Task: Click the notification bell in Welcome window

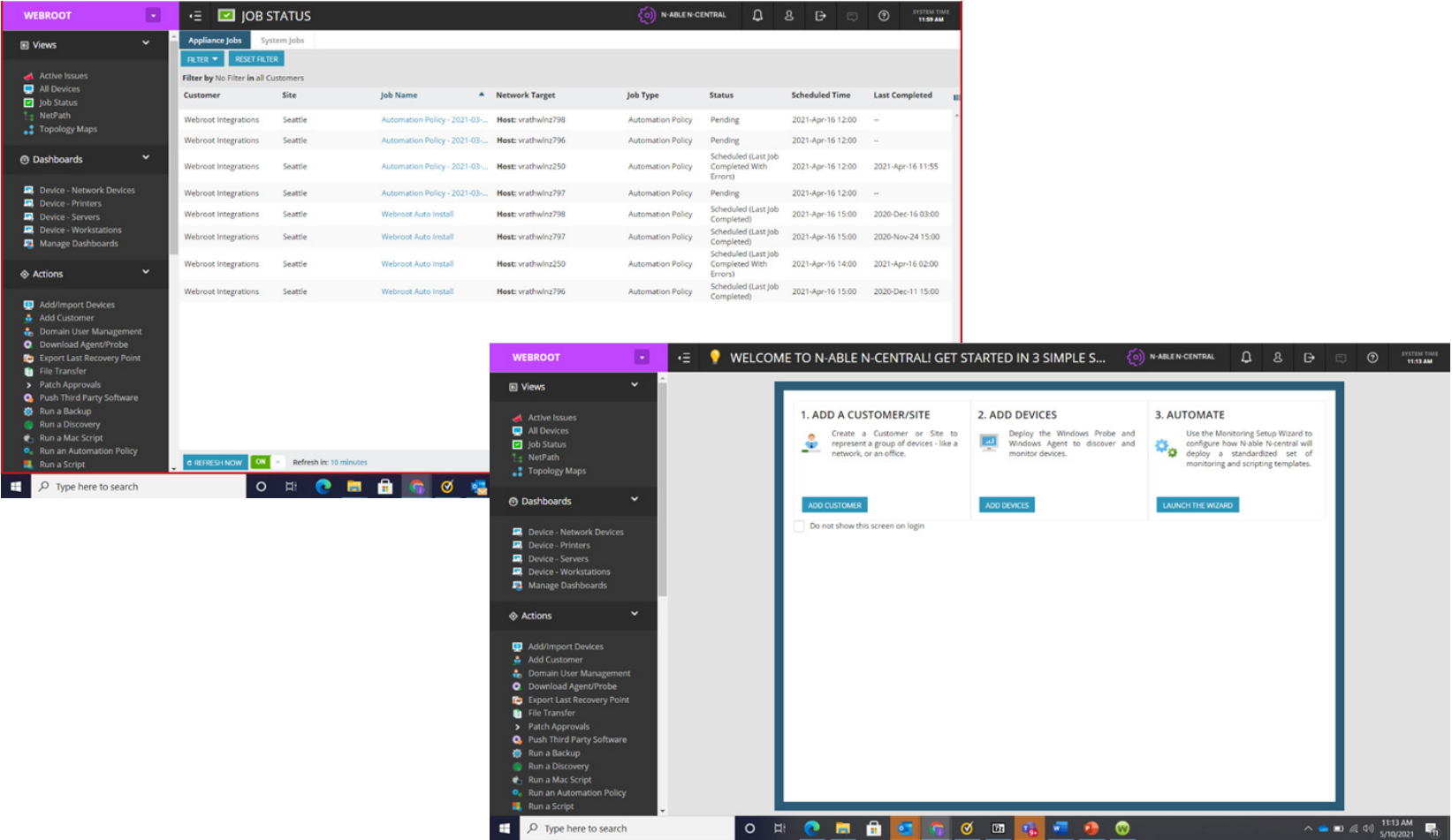Action: [x=1246, y=358]
